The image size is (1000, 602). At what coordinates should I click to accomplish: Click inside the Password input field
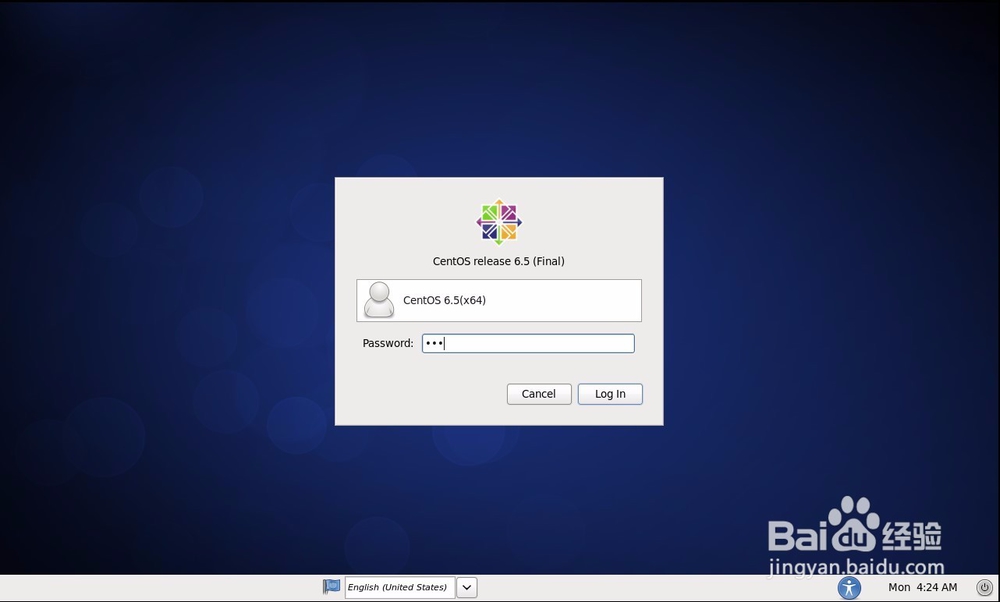528,343
